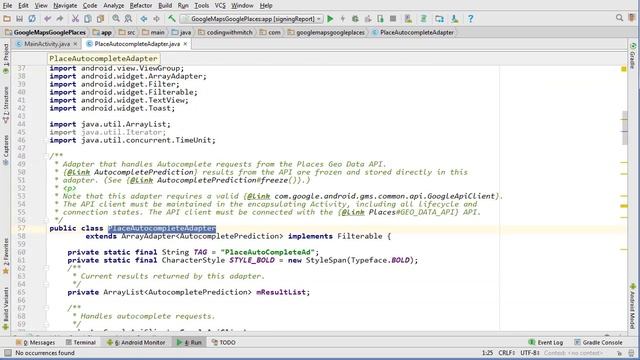Image resolution: width=640 pixels, height=360 pixels.
Task: Run the app with green play icon
Action: click(x=330, y=19)
